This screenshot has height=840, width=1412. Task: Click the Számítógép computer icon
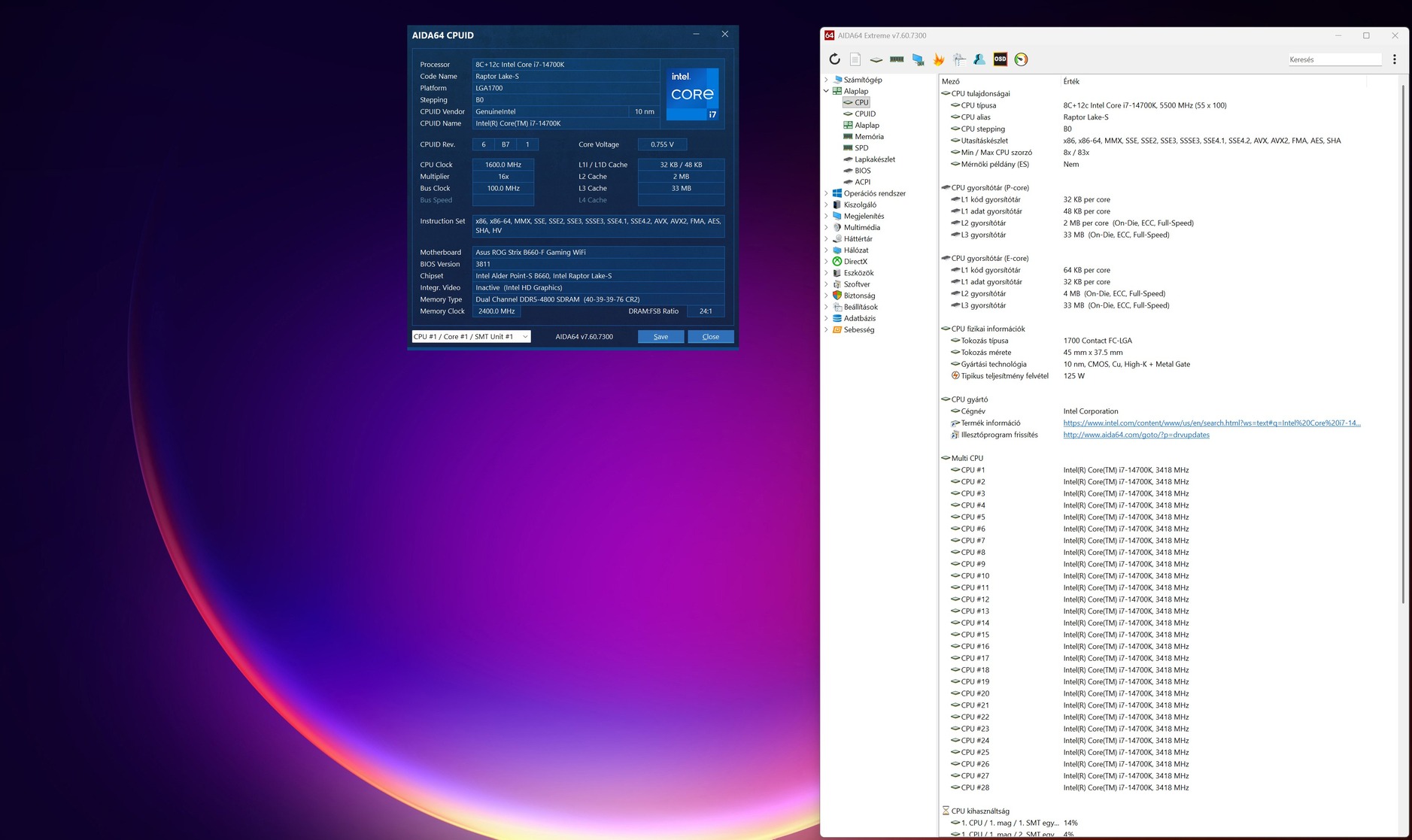837,80
